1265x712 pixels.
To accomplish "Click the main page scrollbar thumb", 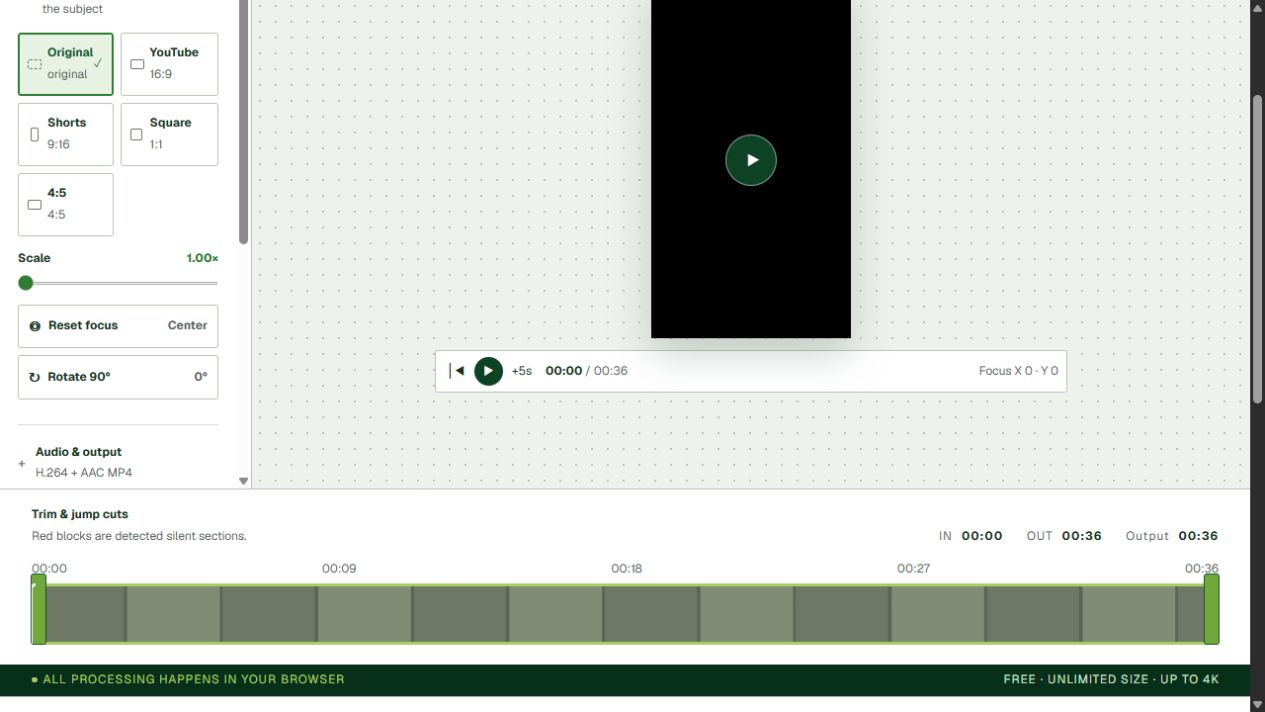I will pyautogui.click(x=1258, y=249).
